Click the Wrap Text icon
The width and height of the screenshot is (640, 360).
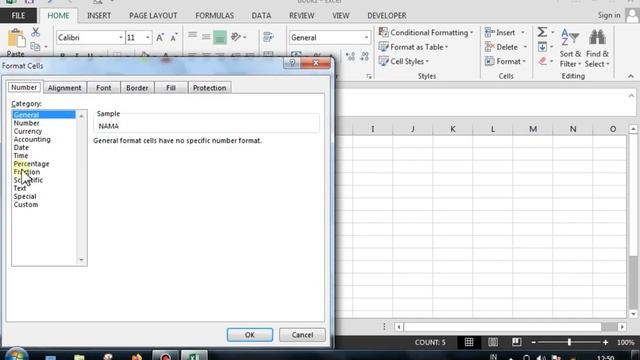tap(268, 37)
